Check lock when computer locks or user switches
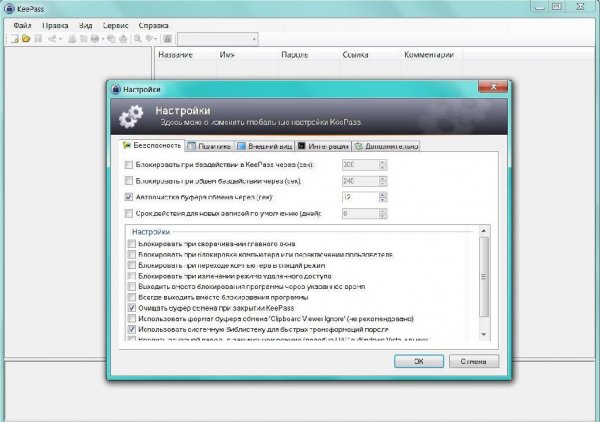600x422 pixels. coord(132,254)
